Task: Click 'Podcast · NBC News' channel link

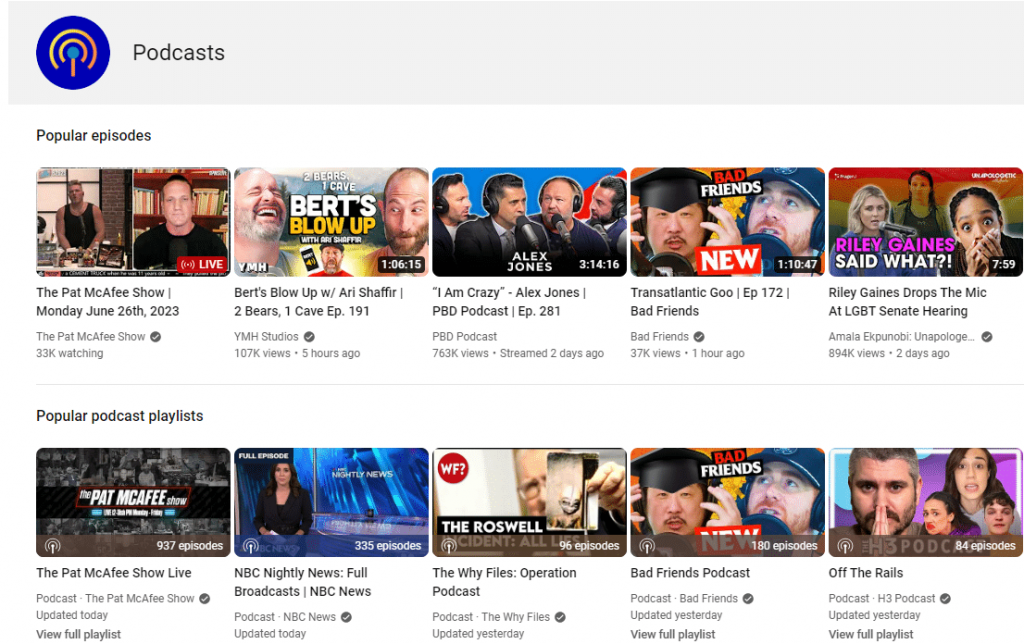Action: [285, 617]
